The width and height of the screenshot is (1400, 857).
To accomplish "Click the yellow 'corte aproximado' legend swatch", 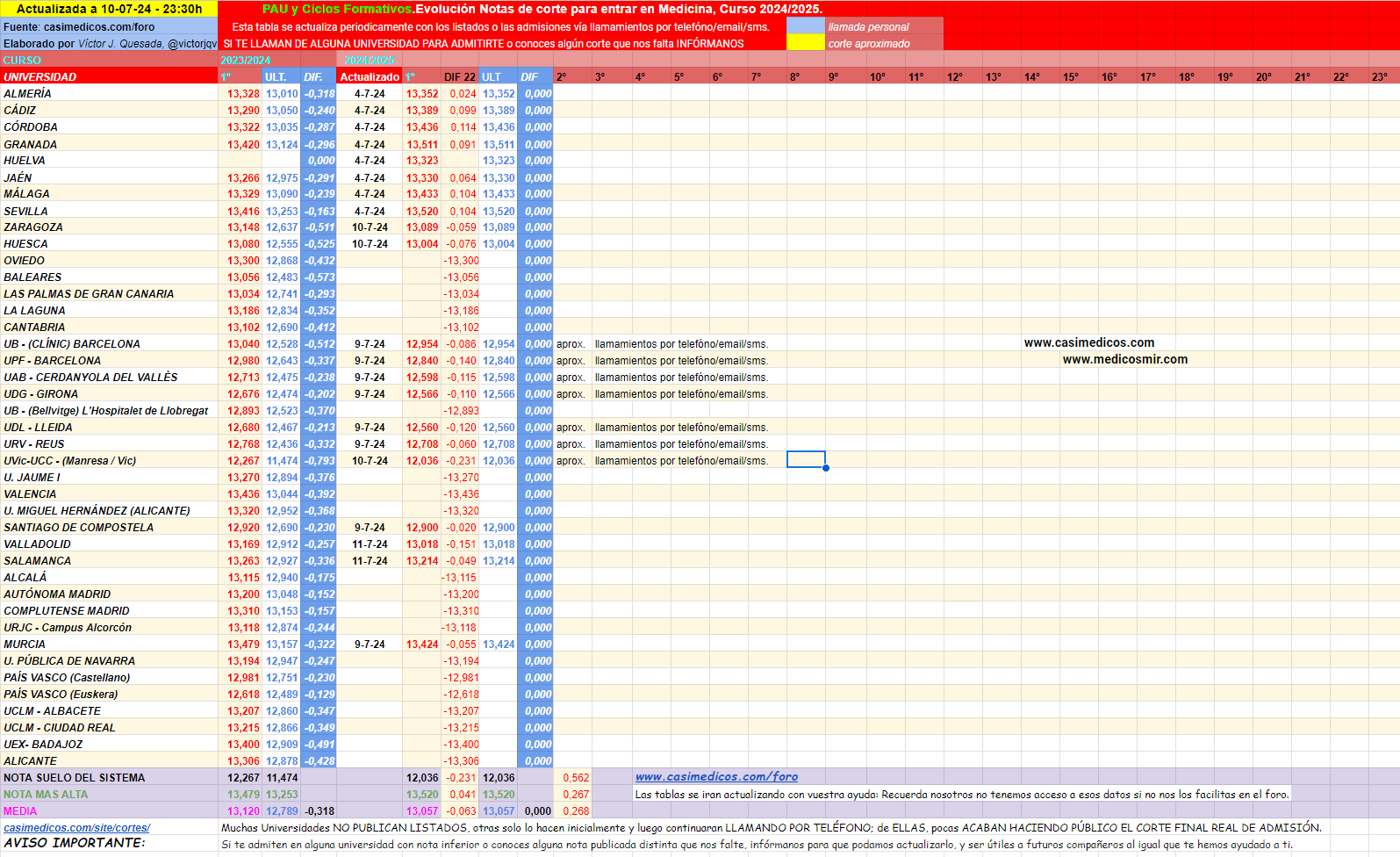I will (805, 43).
